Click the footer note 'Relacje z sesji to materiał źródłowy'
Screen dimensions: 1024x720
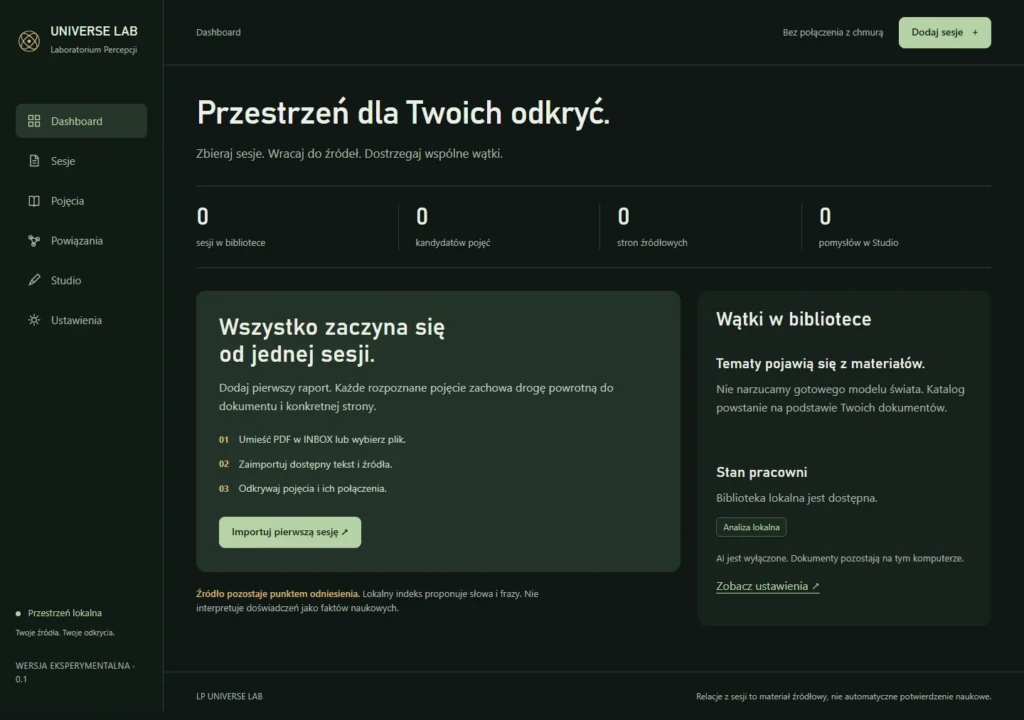point(844,696)
